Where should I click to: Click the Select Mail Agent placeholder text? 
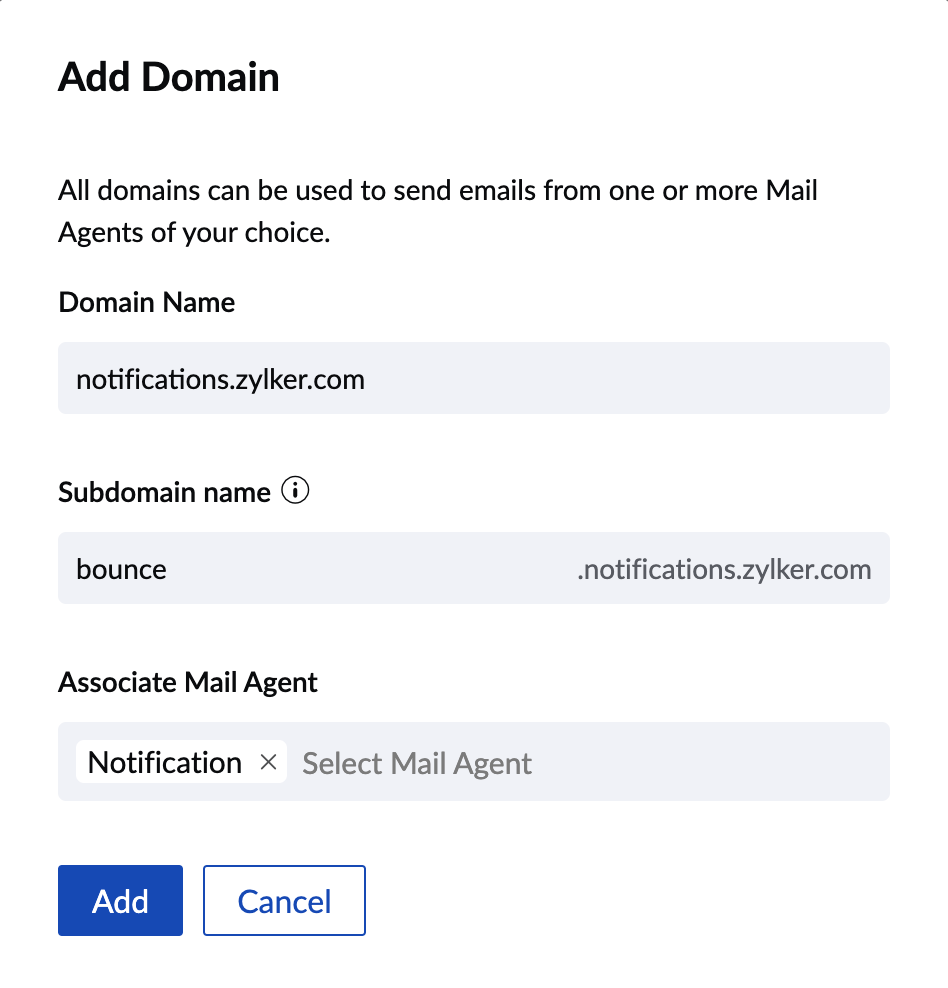coord(417,764)
